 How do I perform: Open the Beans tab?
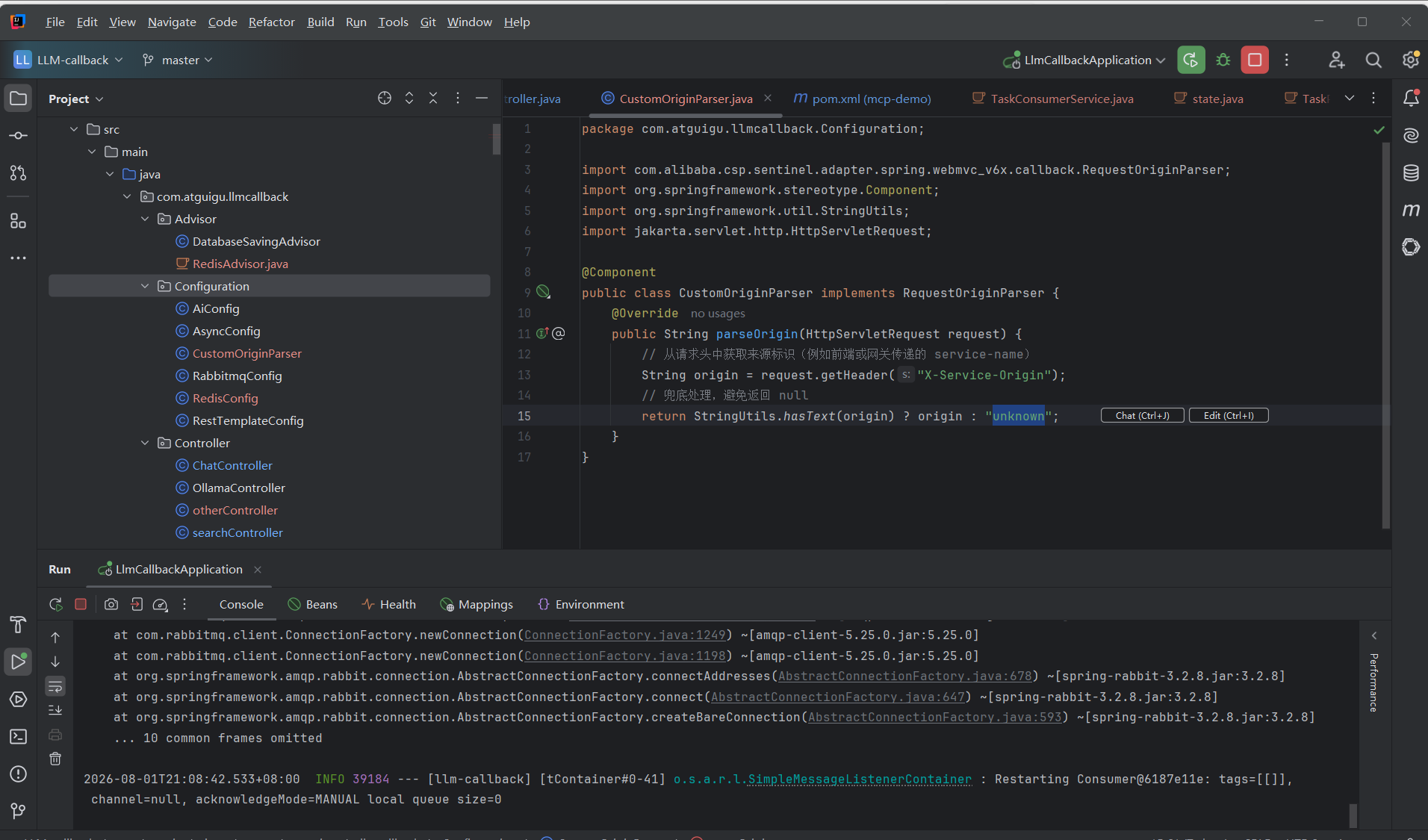pos(313,604)
